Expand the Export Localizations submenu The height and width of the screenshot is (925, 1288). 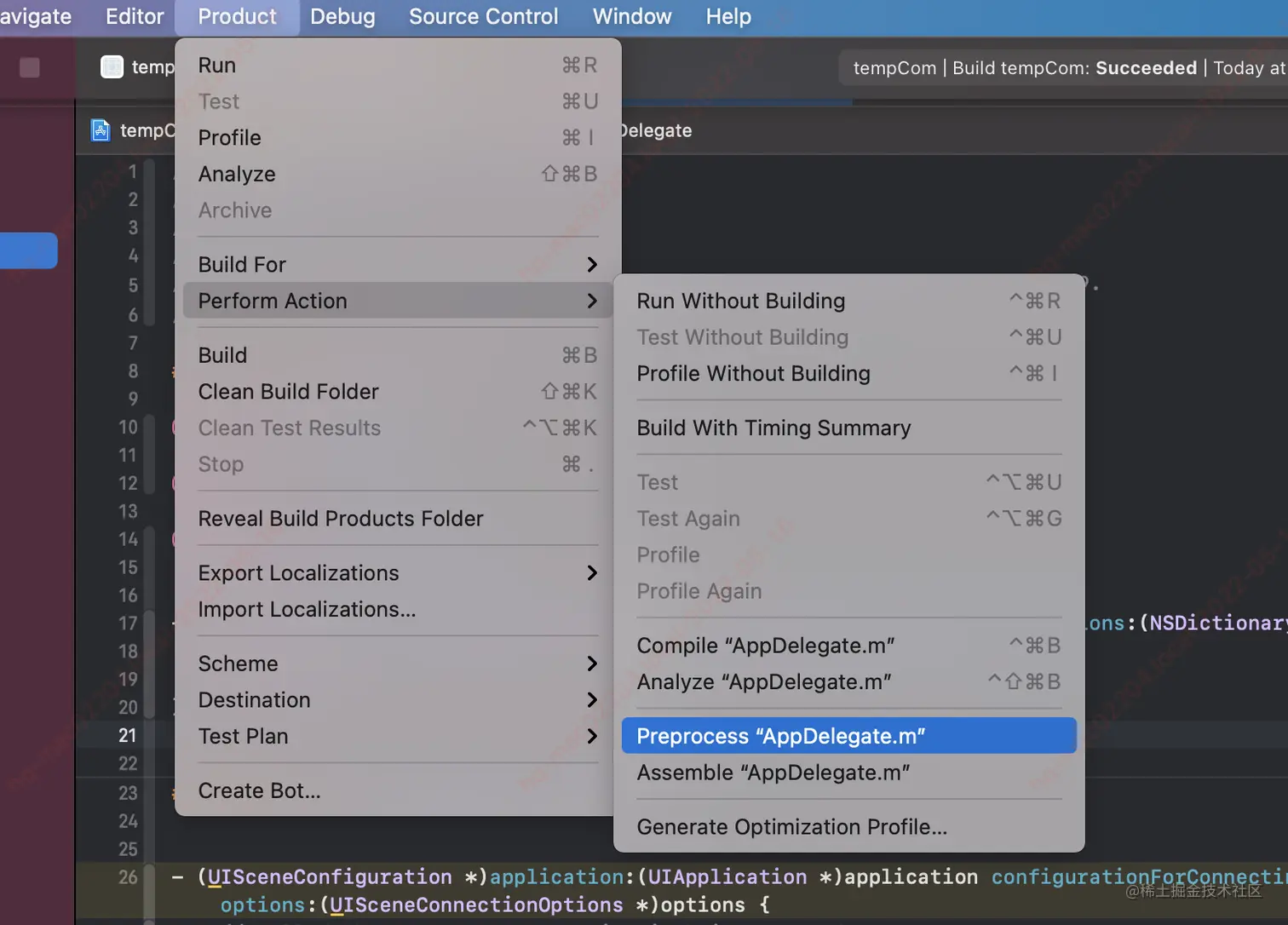pos(591,573)
